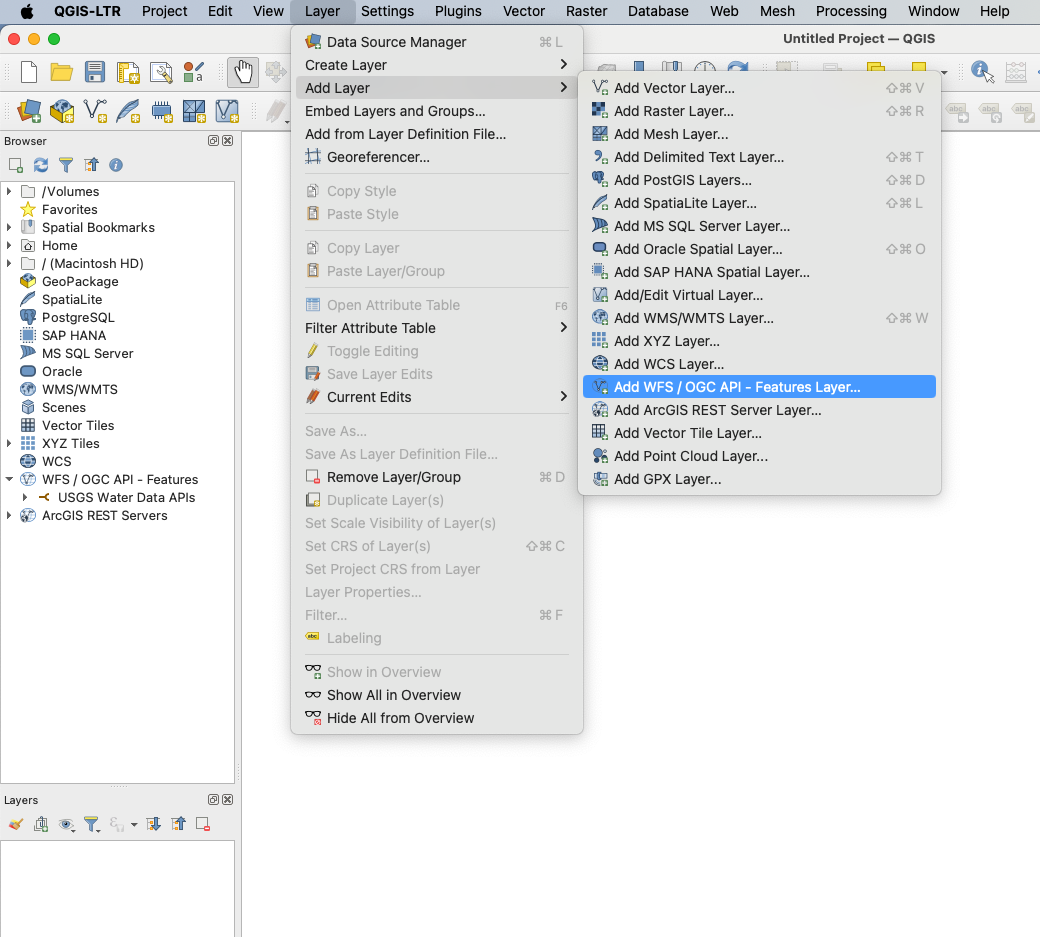Choose Add Vector Layer menu entry

(x=759, y=88)
